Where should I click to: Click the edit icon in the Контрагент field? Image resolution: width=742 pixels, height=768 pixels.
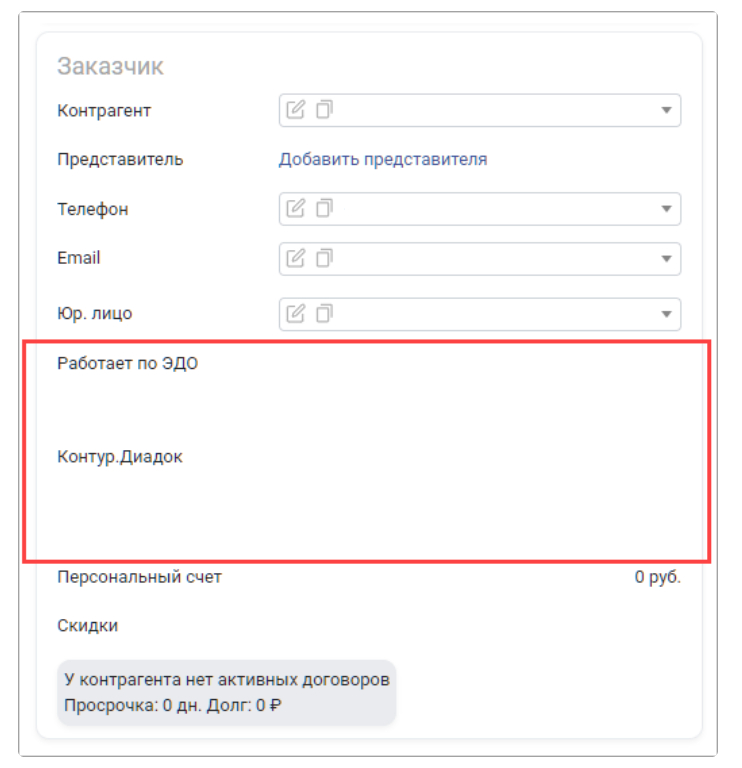(295, 110)
